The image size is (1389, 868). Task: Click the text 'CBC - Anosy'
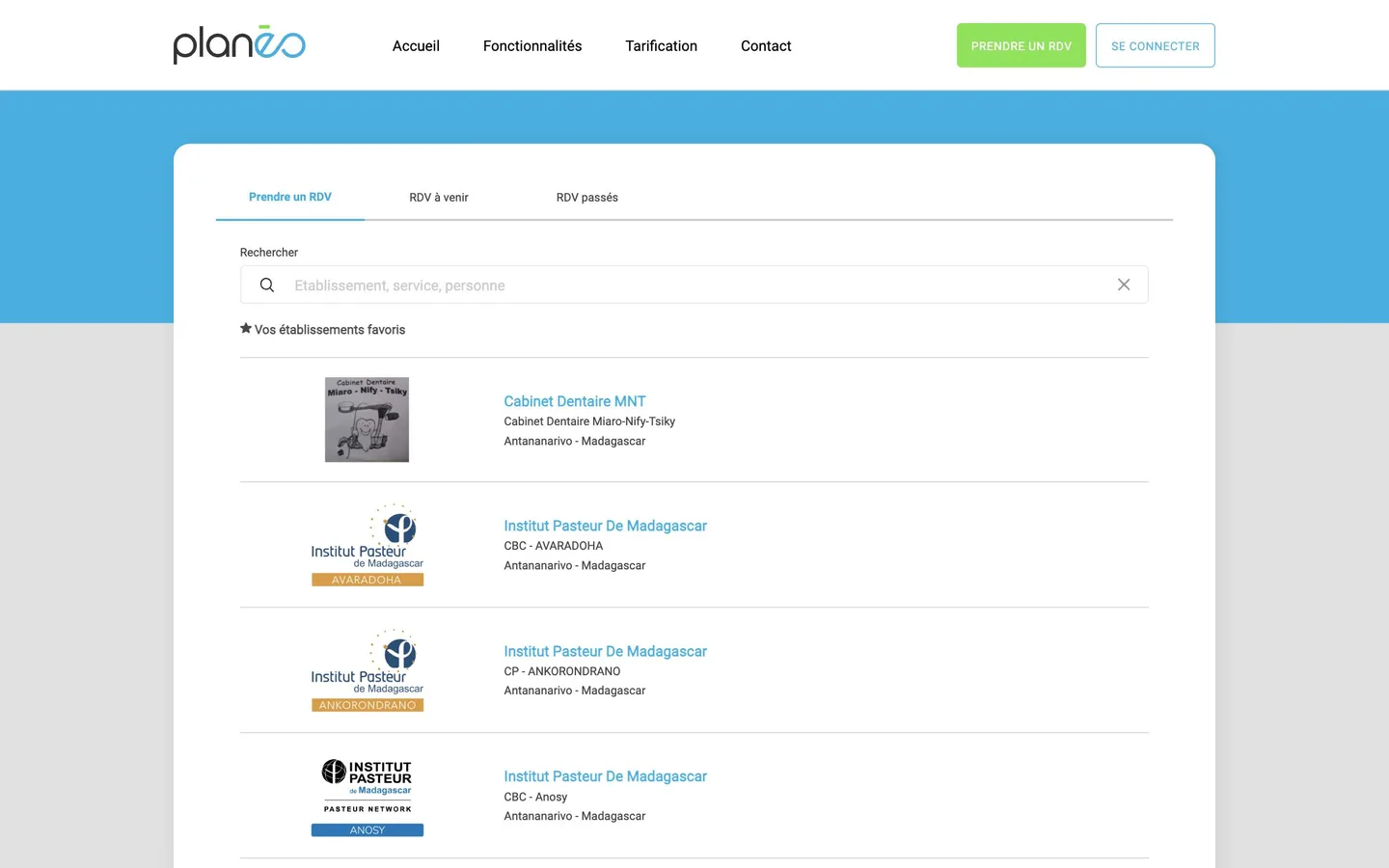(x=535, y=797)
